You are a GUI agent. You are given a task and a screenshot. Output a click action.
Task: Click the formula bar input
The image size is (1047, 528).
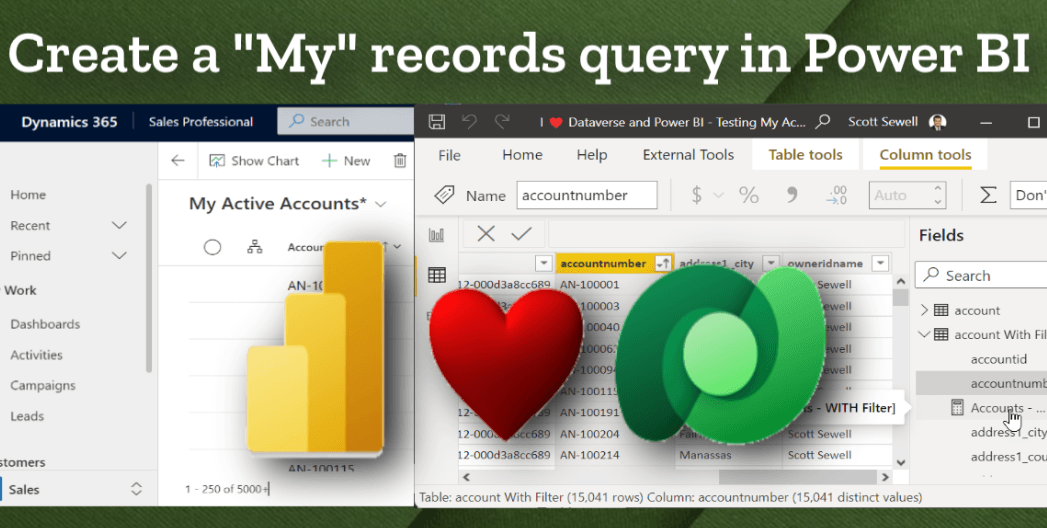pos(726,234)
